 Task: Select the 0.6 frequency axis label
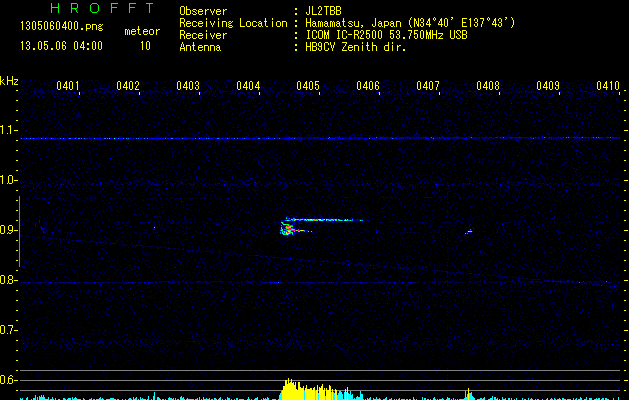9,380
